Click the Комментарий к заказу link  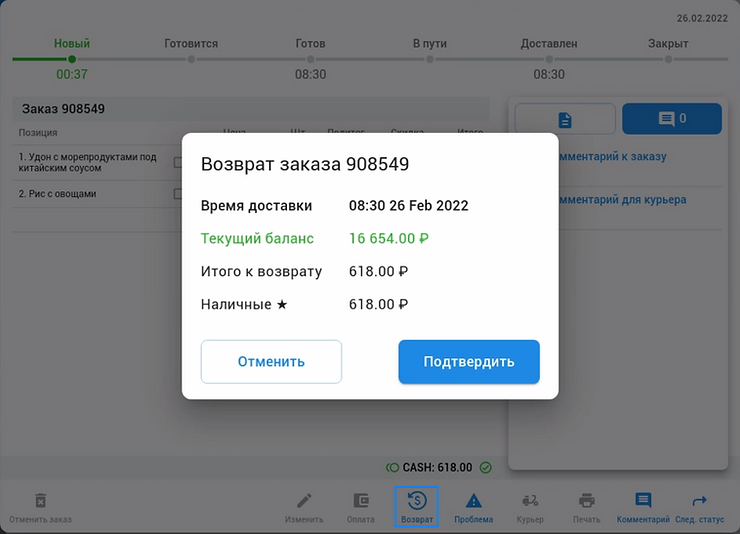click(612, 157)
